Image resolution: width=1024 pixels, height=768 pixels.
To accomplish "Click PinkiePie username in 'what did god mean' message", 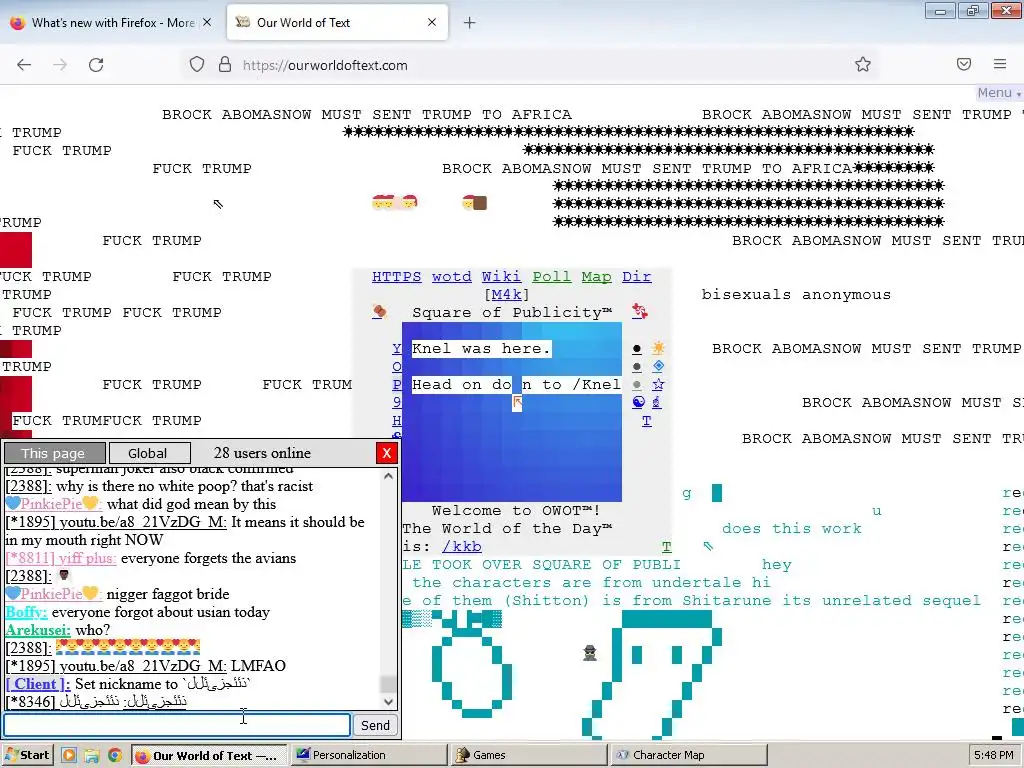I will click(53, 504).
